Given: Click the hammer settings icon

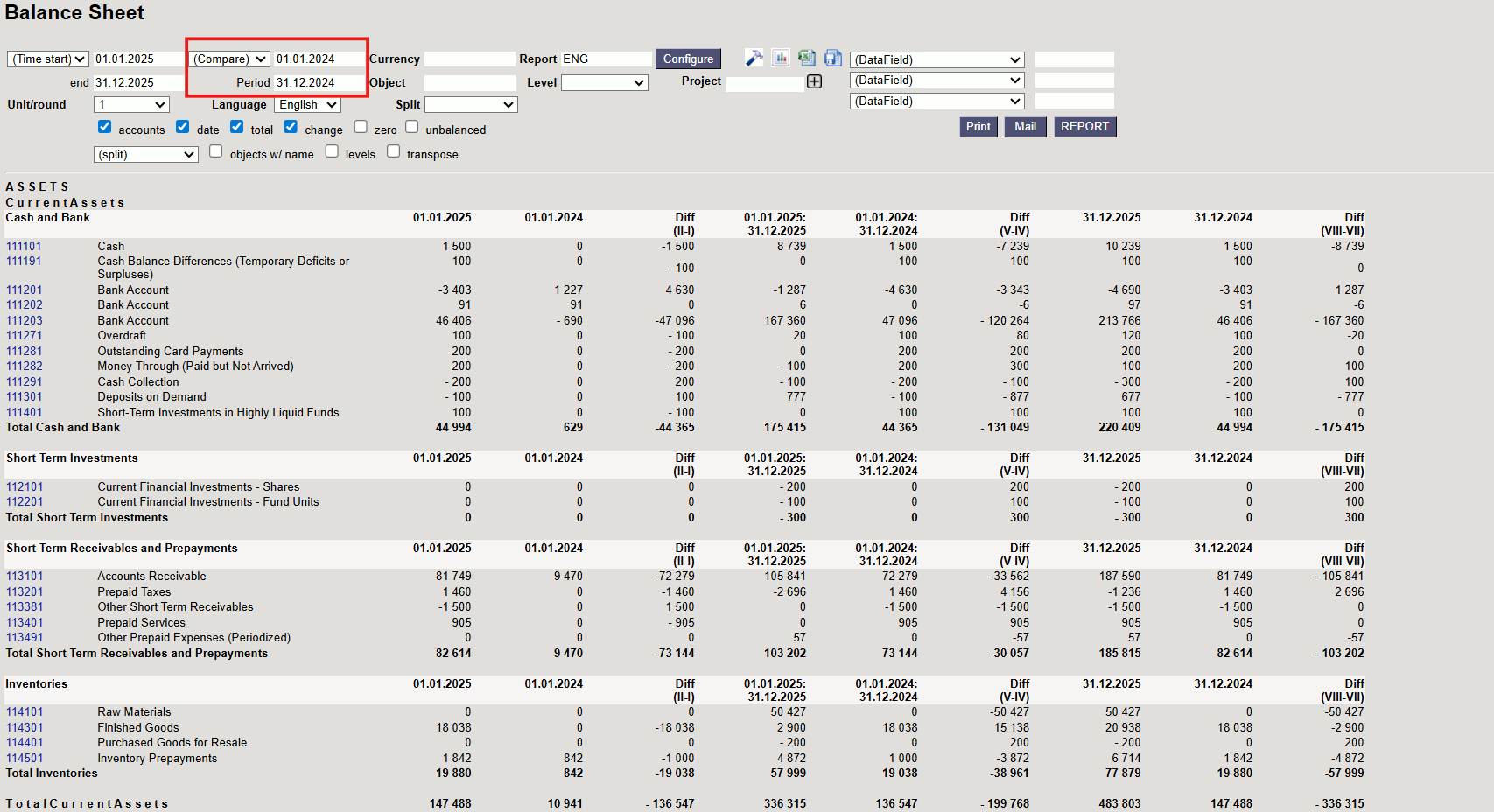Looking at the screenshot, I should coord(754,58).
